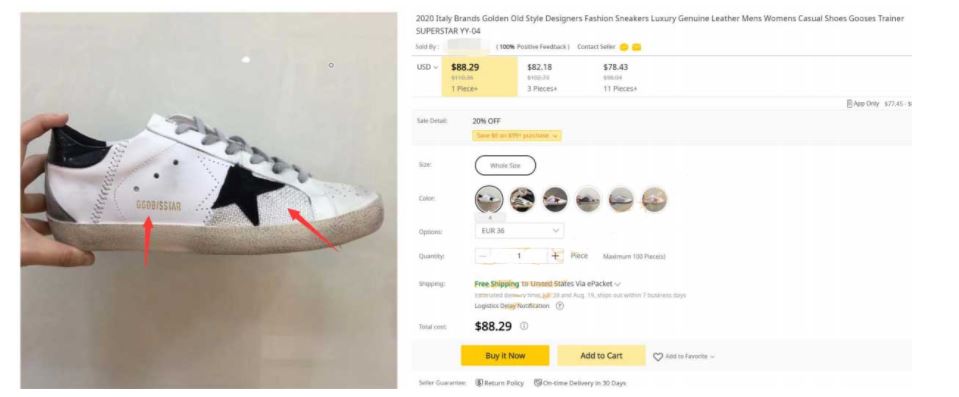The image size is (959, 397).
Task: Select the $78.43 eleven pieces price tier
Action: 620,77
